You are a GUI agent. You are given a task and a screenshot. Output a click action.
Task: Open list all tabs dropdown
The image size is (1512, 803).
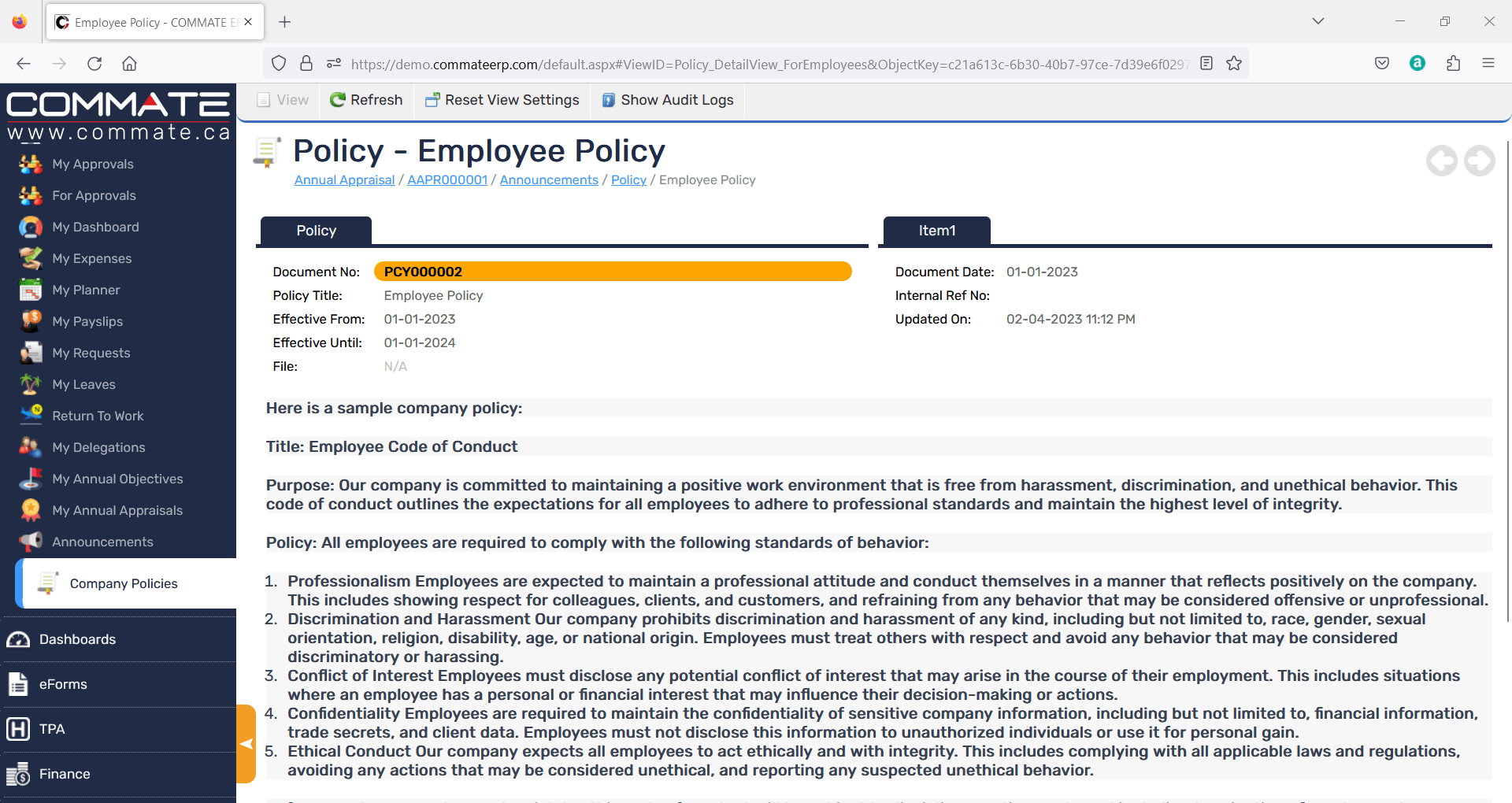(x=1318, y=21)
